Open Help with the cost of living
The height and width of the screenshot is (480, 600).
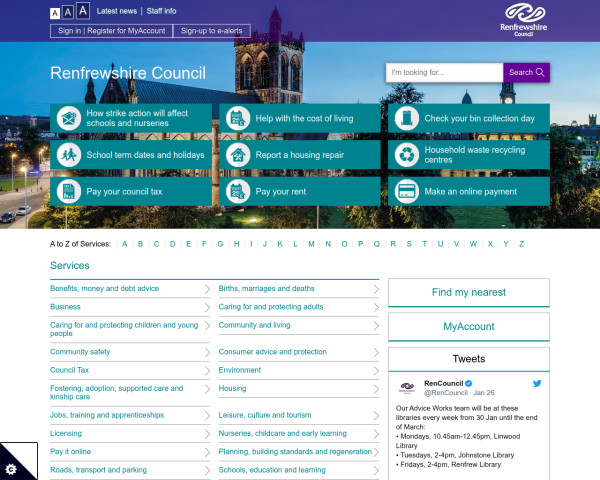coord(300,118)
